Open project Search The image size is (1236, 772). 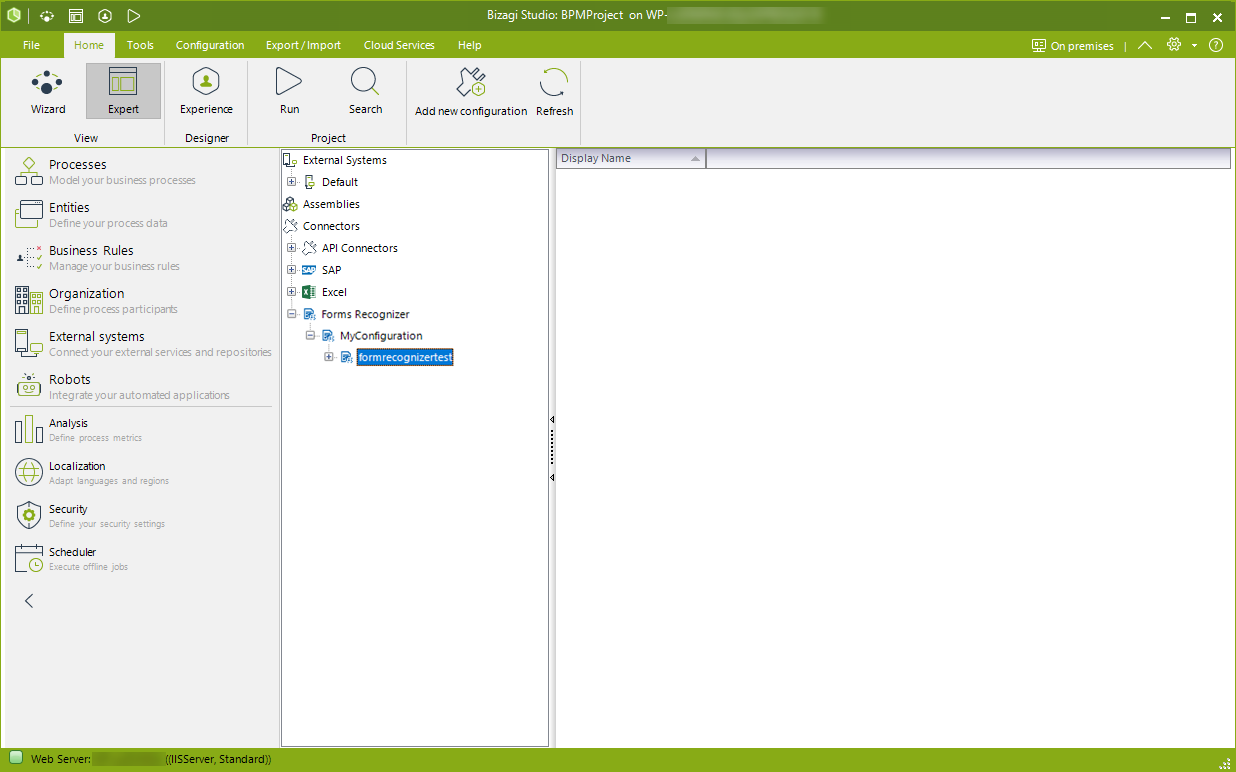[365, 91]
